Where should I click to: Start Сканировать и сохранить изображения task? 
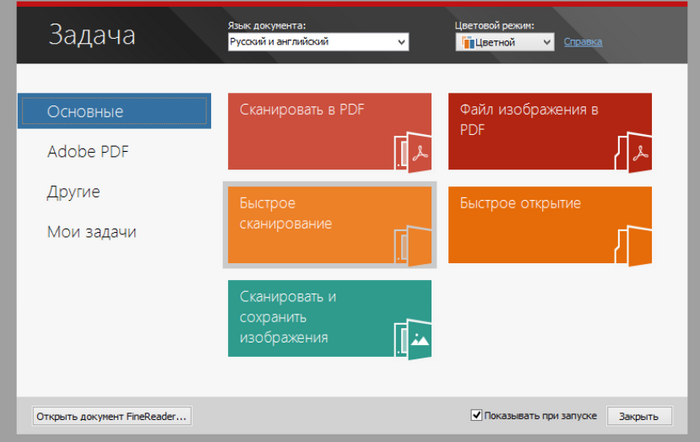tap(329, 318)
